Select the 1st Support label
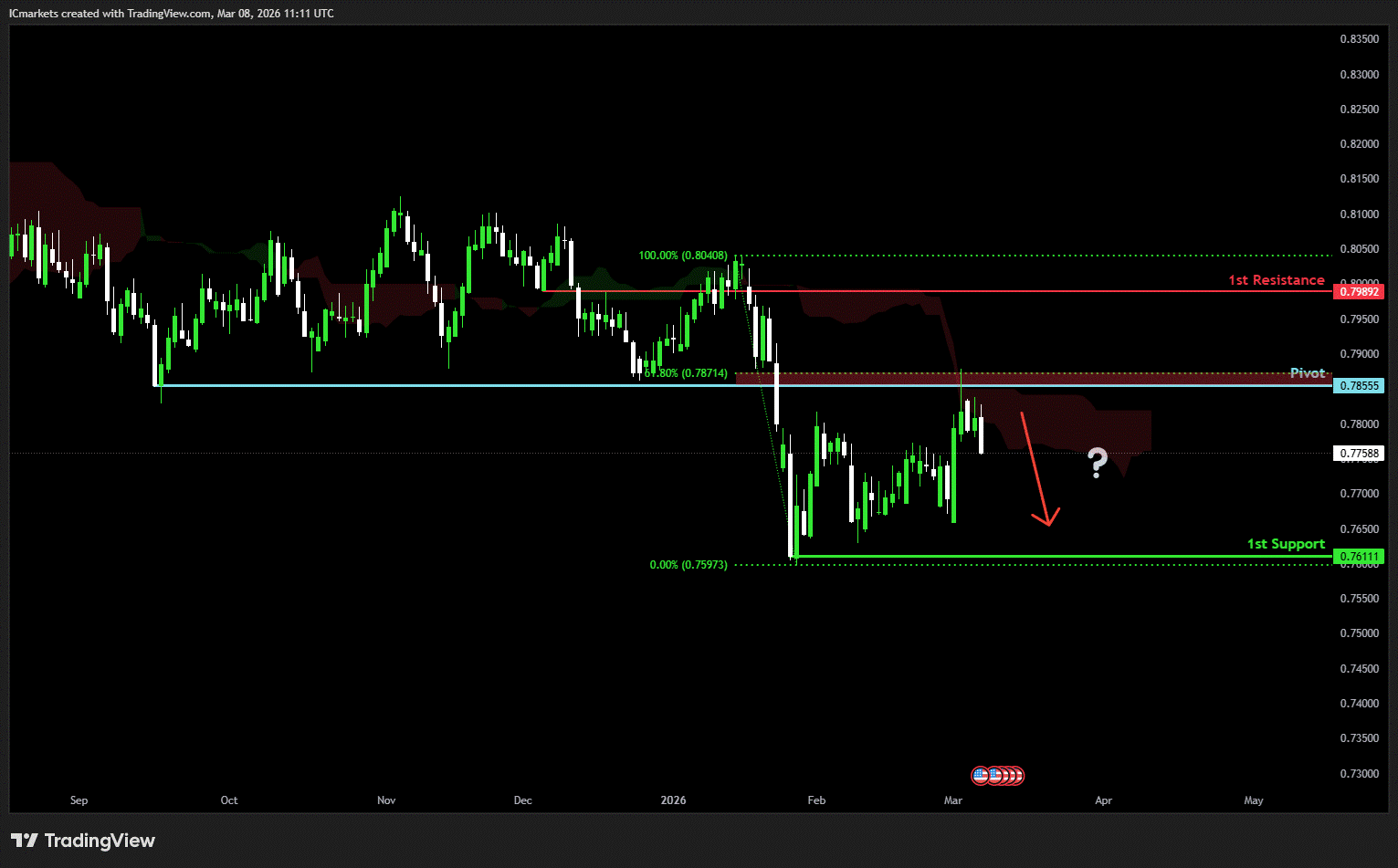 [1286, 544]
